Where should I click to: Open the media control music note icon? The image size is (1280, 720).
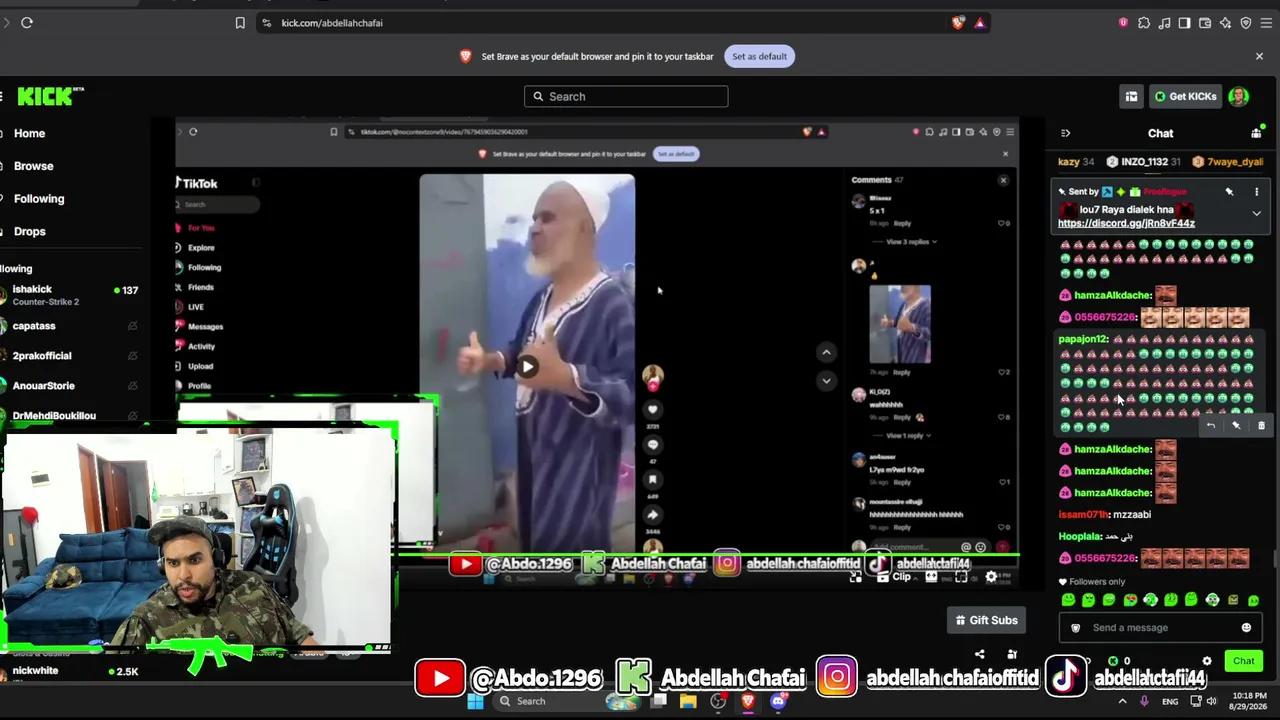point(1164,23)
